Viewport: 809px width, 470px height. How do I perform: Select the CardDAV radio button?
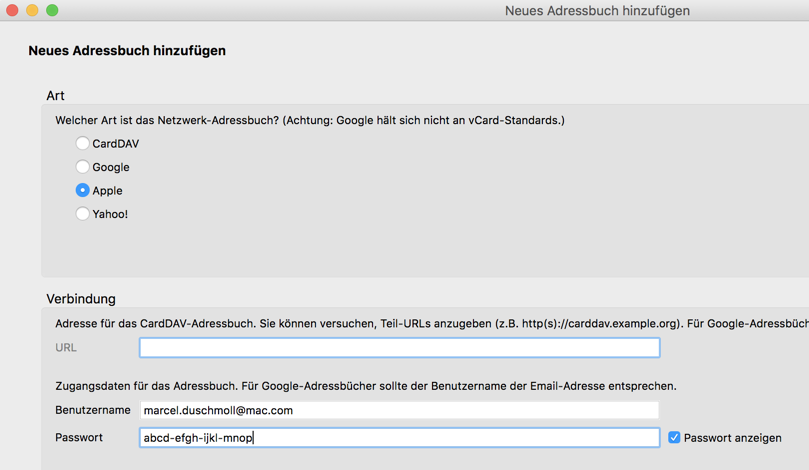point(83,144)
